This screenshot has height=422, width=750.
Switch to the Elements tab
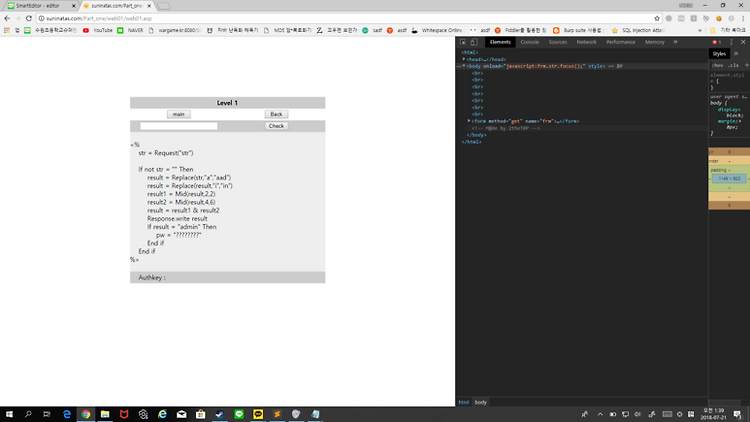tap(500, 42)
